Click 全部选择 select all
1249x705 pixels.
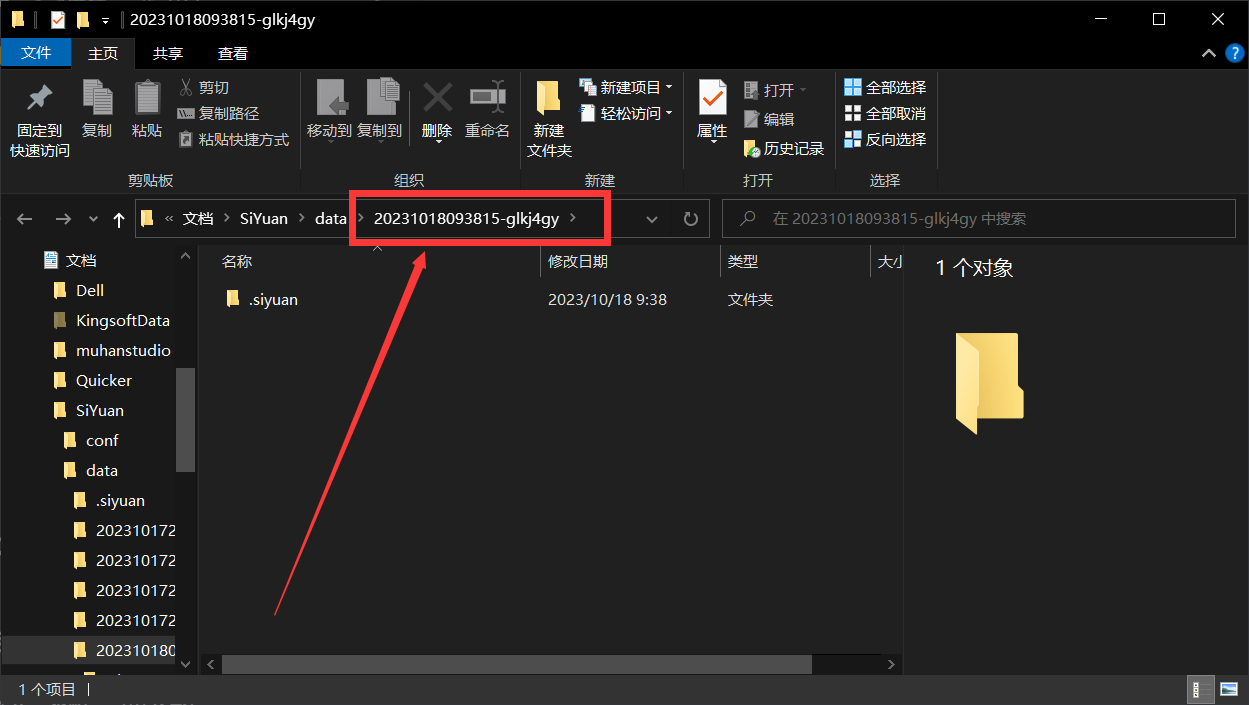tap(885, 88)
